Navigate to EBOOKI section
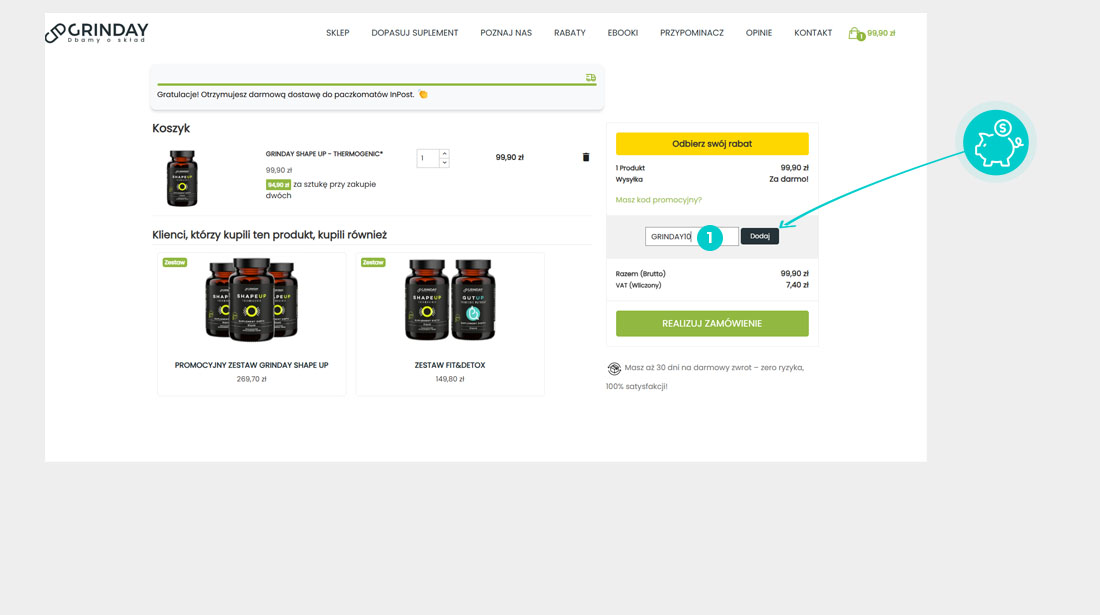This screenshot has width=1100, height=615. point(623,33)
